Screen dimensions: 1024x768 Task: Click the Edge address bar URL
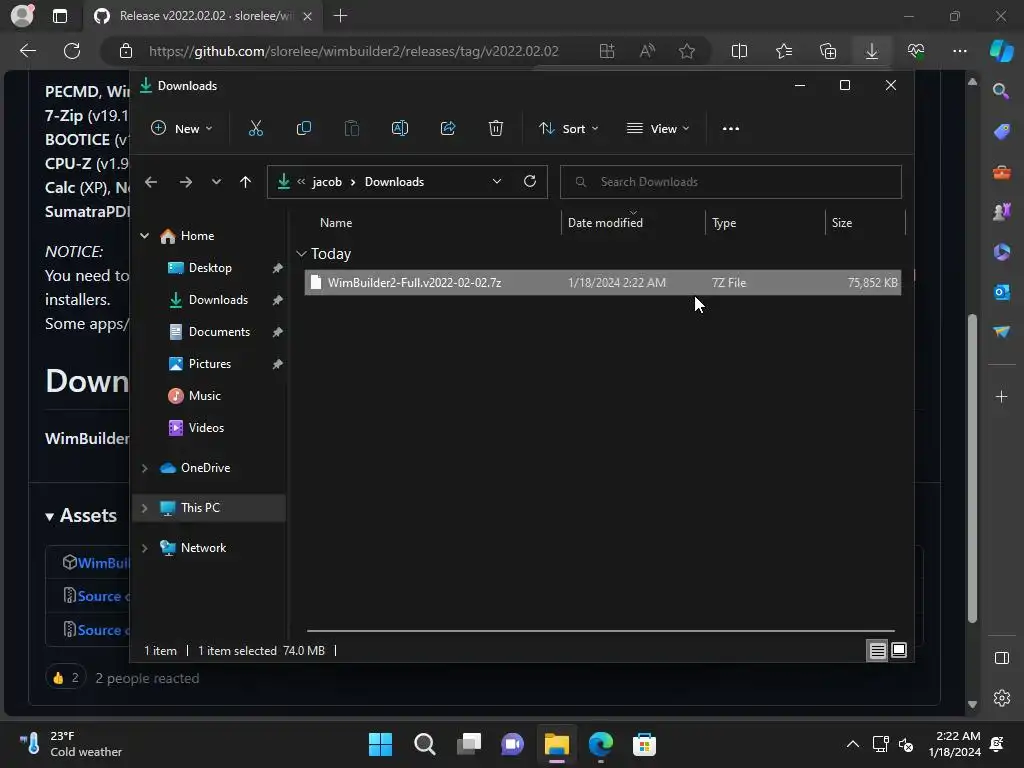353,51
